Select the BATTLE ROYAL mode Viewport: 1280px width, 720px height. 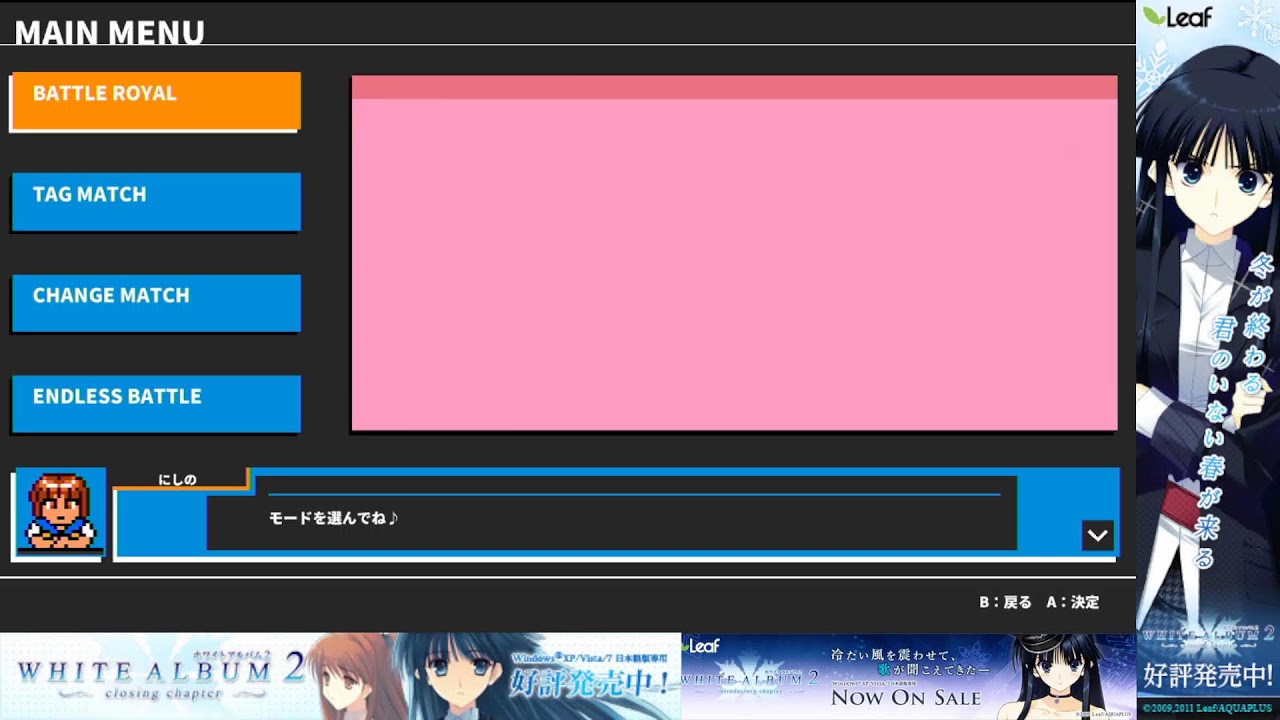155,100
